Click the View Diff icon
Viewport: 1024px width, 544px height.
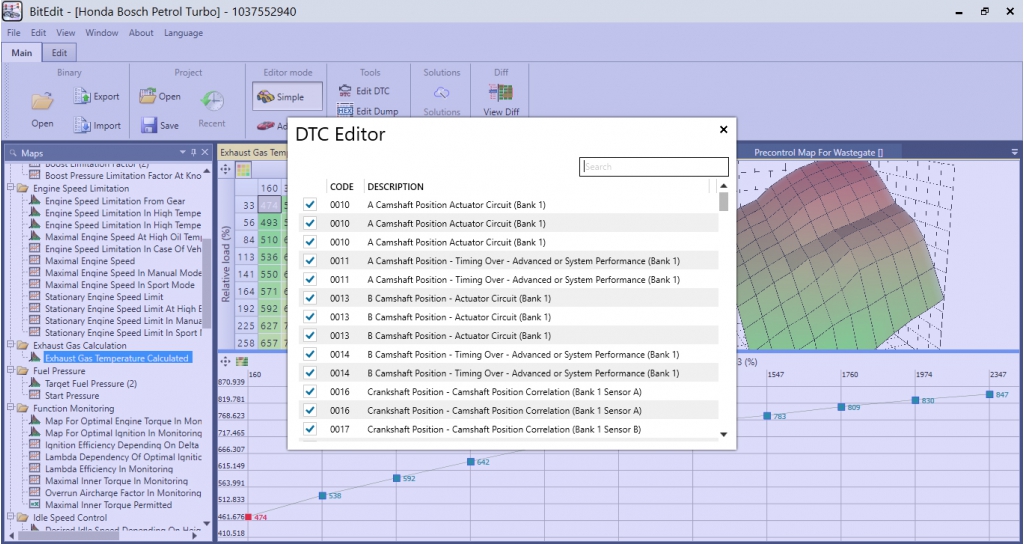(x=501, y=92)
